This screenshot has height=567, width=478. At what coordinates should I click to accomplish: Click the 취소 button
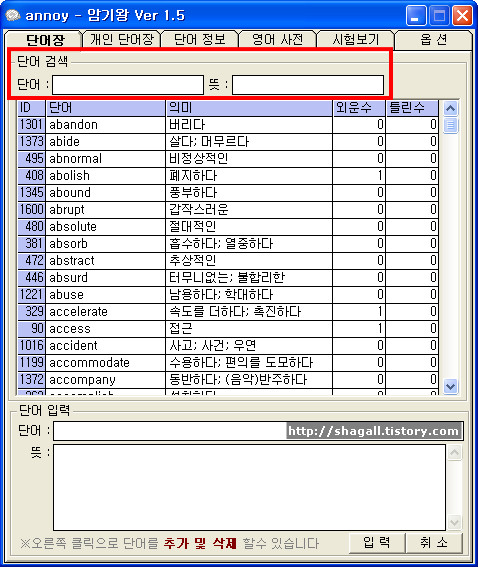coord(434,543)
